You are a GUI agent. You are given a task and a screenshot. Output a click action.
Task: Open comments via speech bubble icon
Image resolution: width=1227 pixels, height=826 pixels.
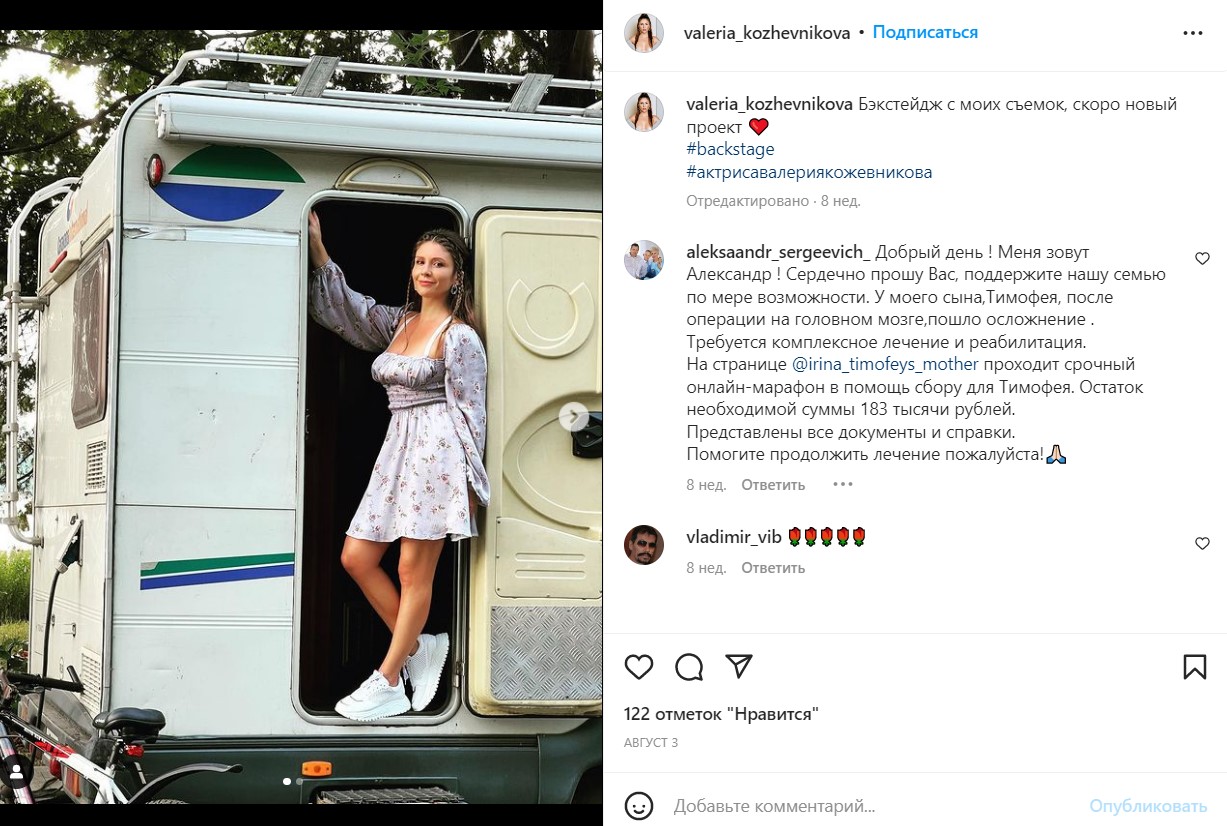point(689,667)
